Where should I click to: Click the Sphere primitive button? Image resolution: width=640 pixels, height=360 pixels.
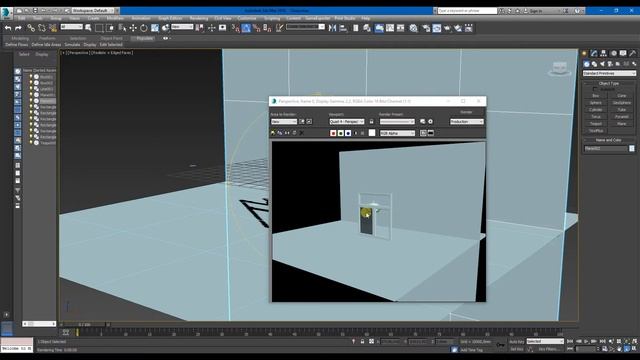pyautogui.click(x=596, y=102)
